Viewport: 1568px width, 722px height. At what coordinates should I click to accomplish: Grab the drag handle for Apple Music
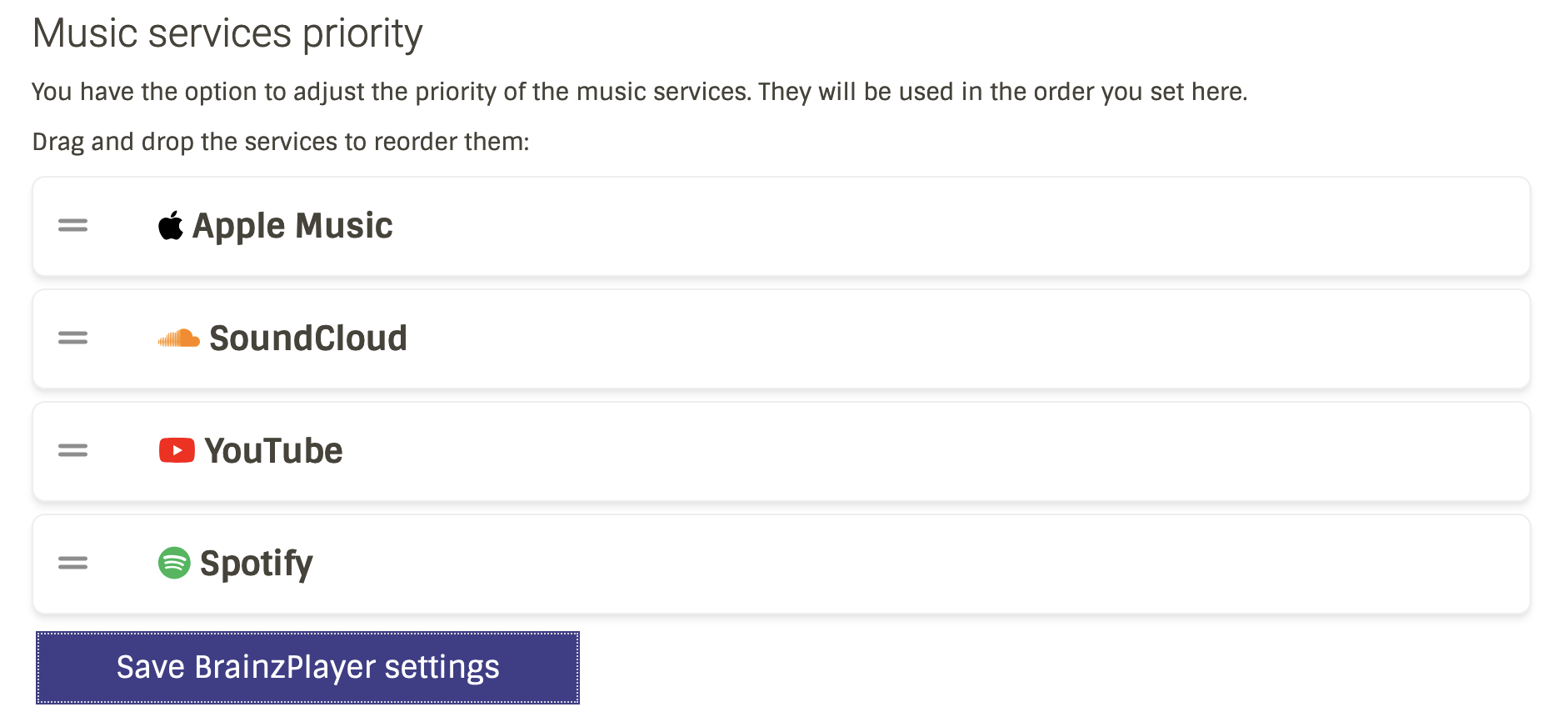[73, 226]
